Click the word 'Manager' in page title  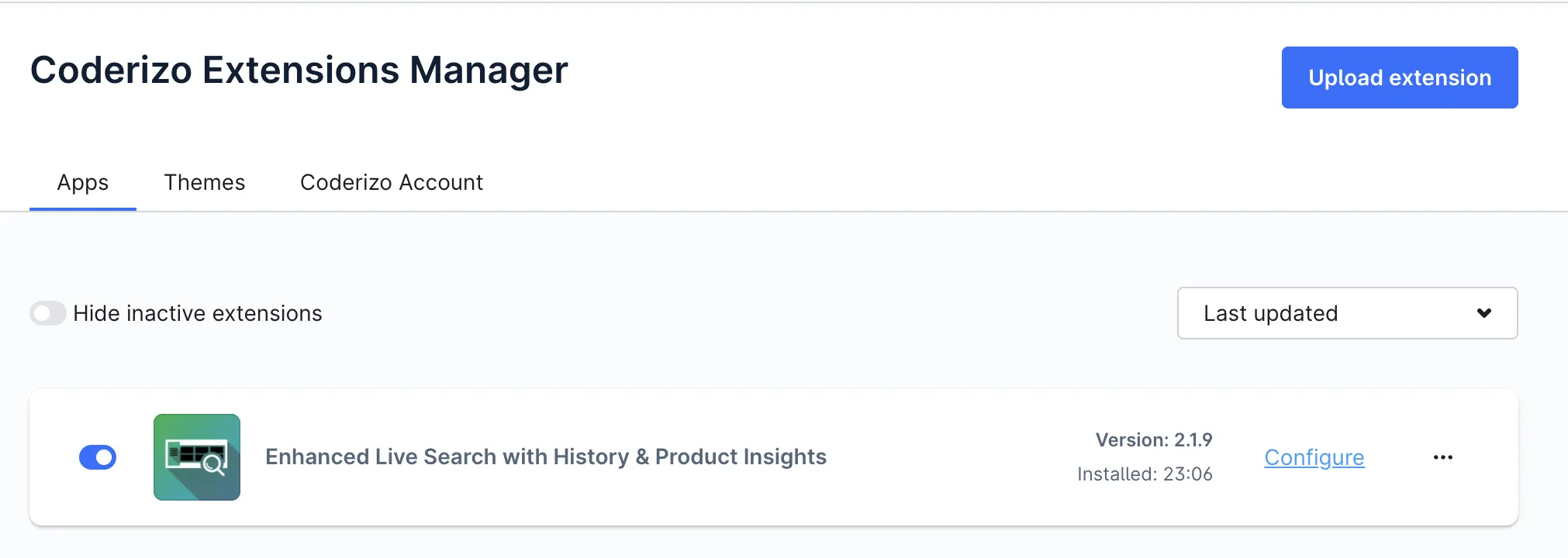[x=489, y=71]
